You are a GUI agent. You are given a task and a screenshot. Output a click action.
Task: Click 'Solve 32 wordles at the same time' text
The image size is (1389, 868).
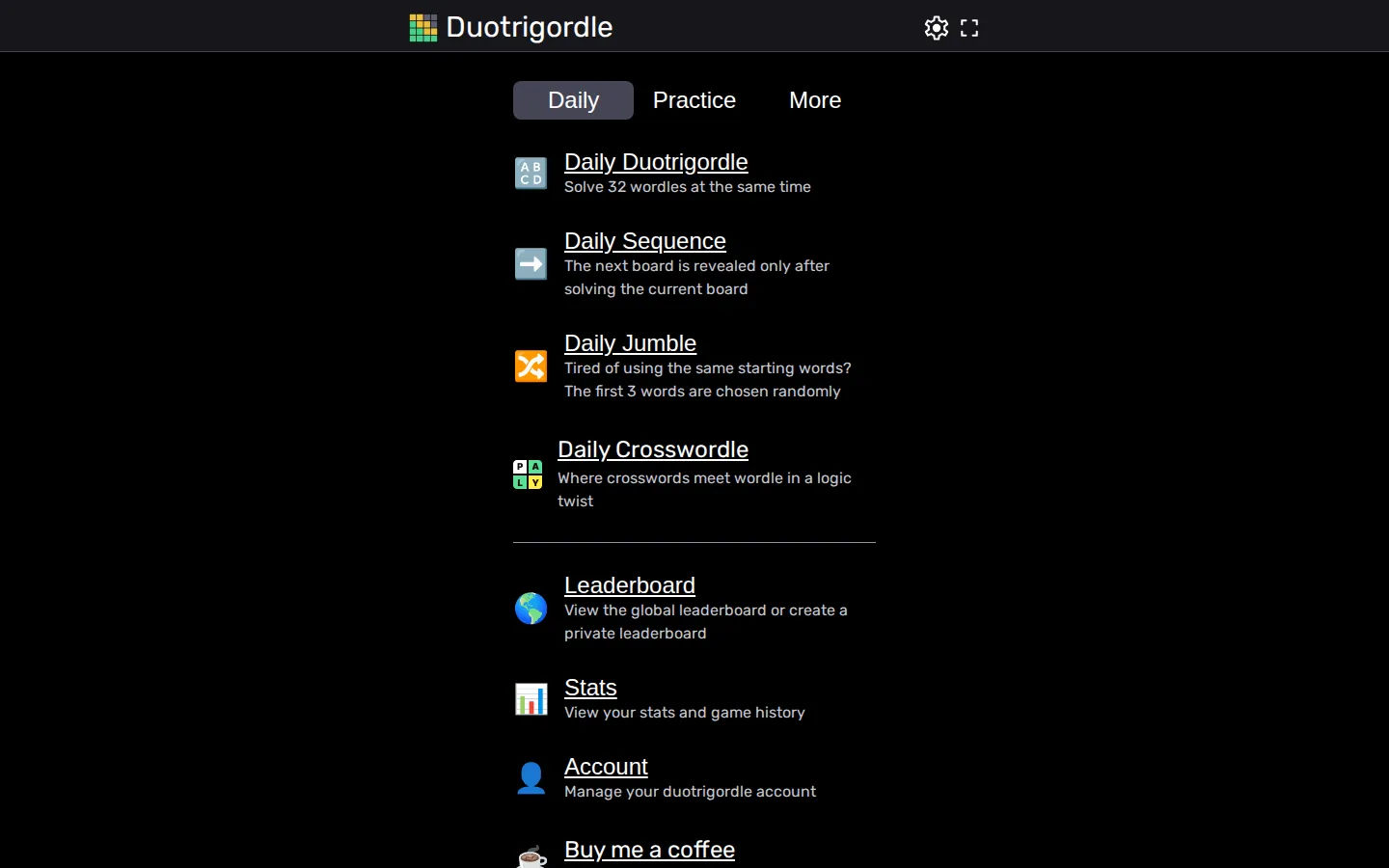(688, 187)
